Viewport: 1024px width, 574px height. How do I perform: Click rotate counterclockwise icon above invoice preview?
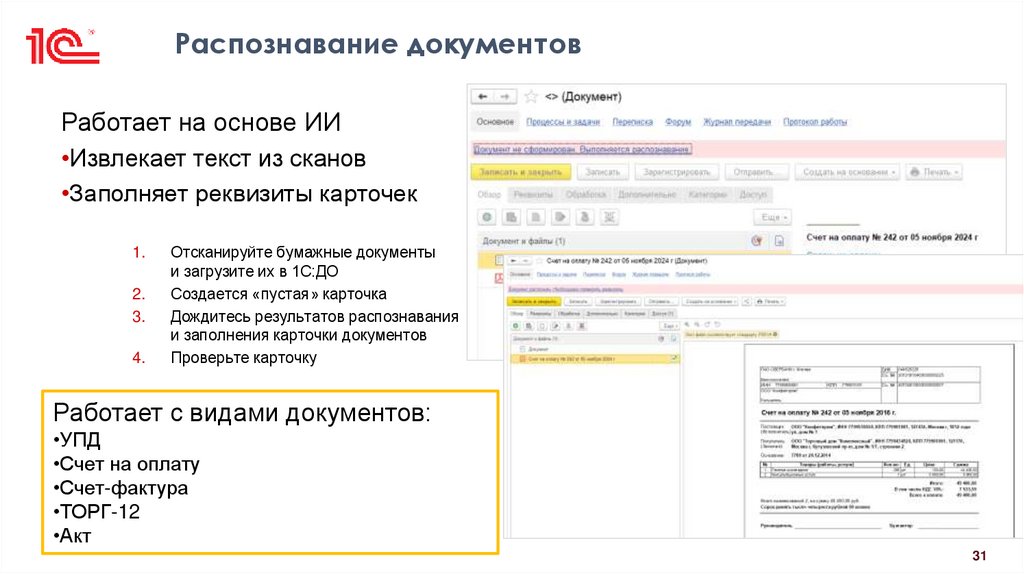(717, 324)
